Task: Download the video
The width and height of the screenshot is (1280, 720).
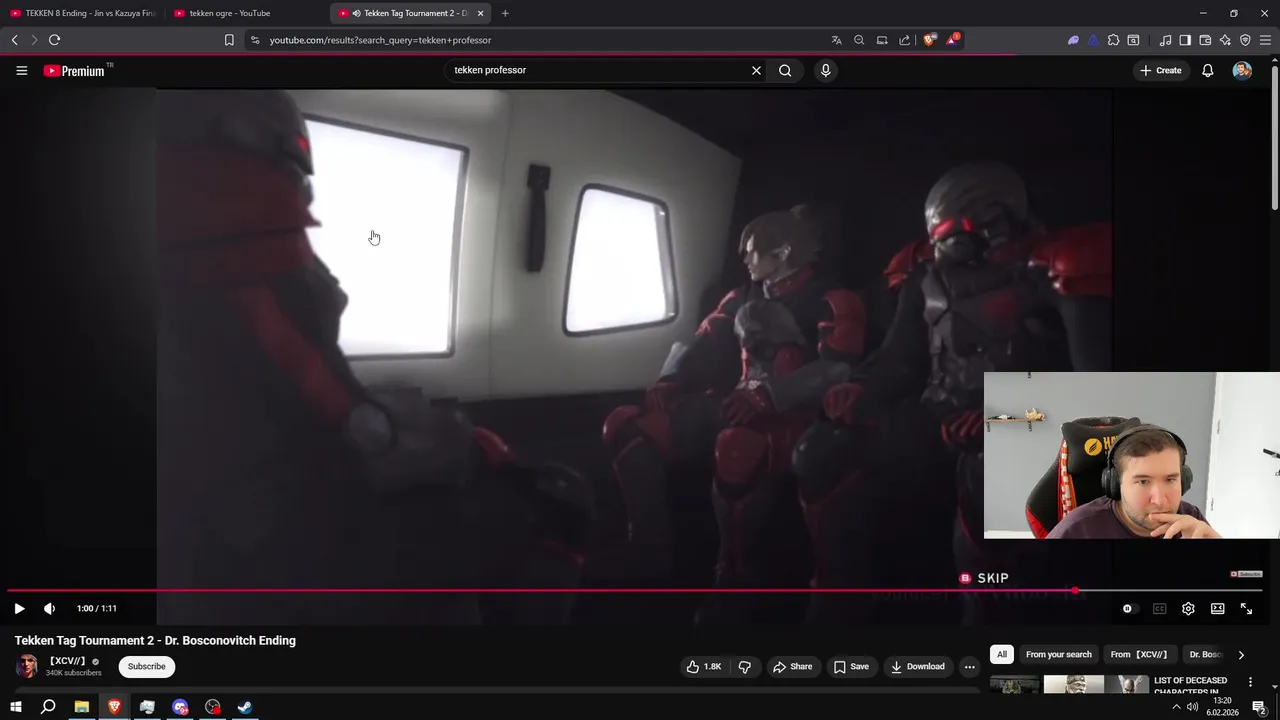Action: (917, 666)
